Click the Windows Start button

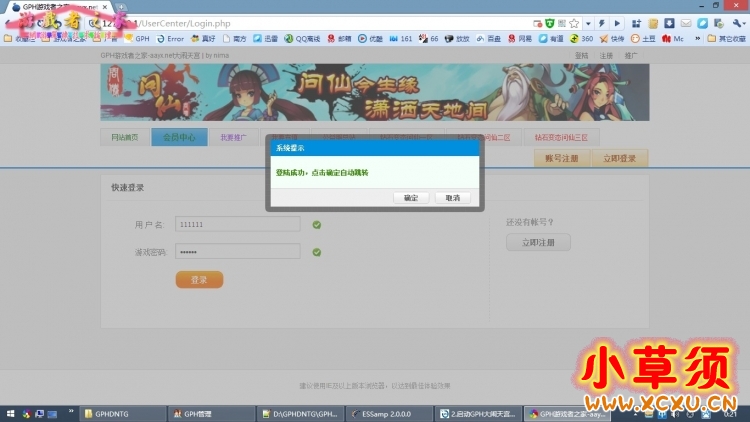pos(10,413)
